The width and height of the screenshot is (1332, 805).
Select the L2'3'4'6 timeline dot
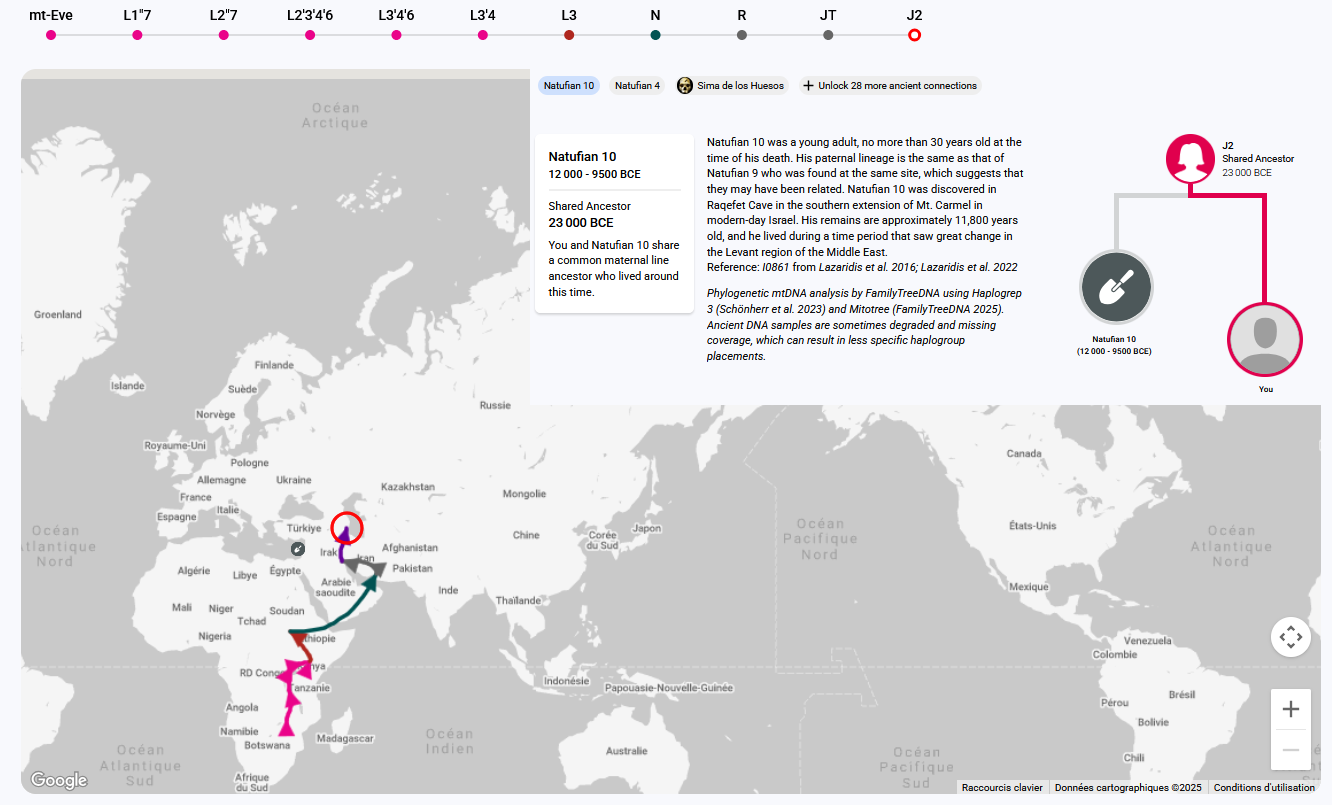(x=310, y=35)
